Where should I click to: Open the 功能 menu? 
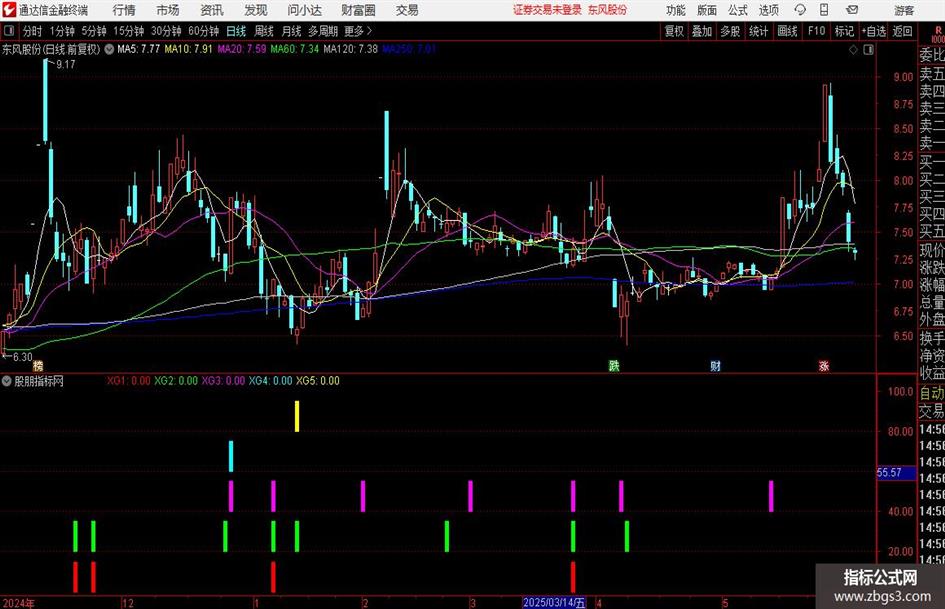[x=676, y=10]
